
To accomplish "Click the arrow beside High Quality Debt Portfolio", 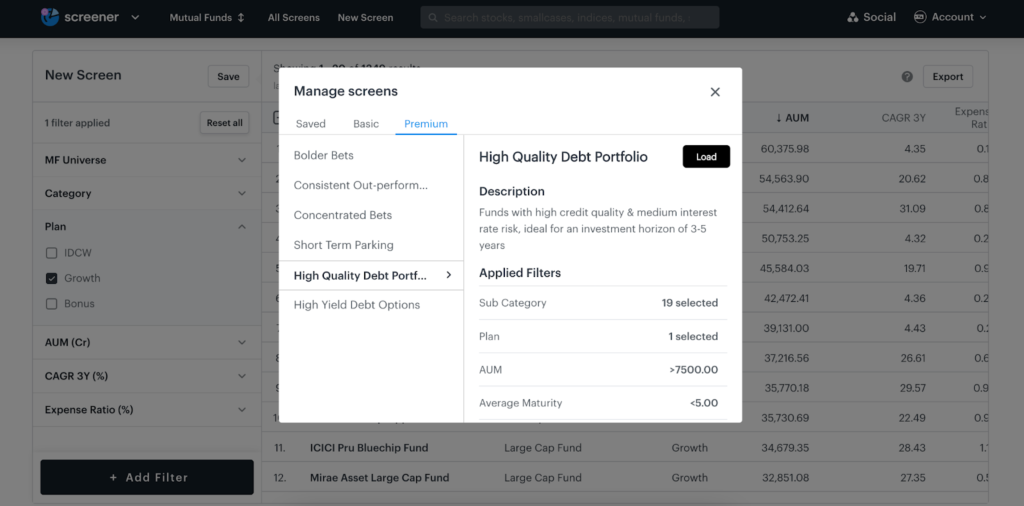I will [x=448, y=275].
